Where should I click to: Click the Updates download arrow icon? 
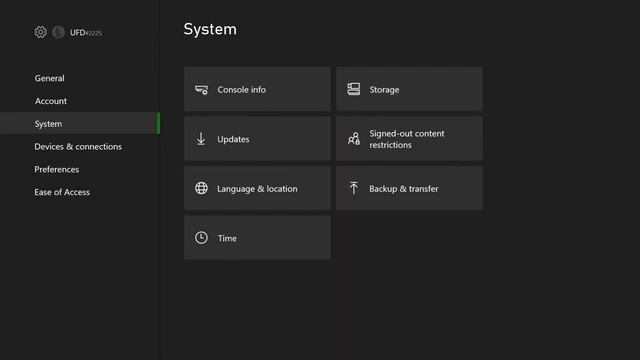pos(201,139)
